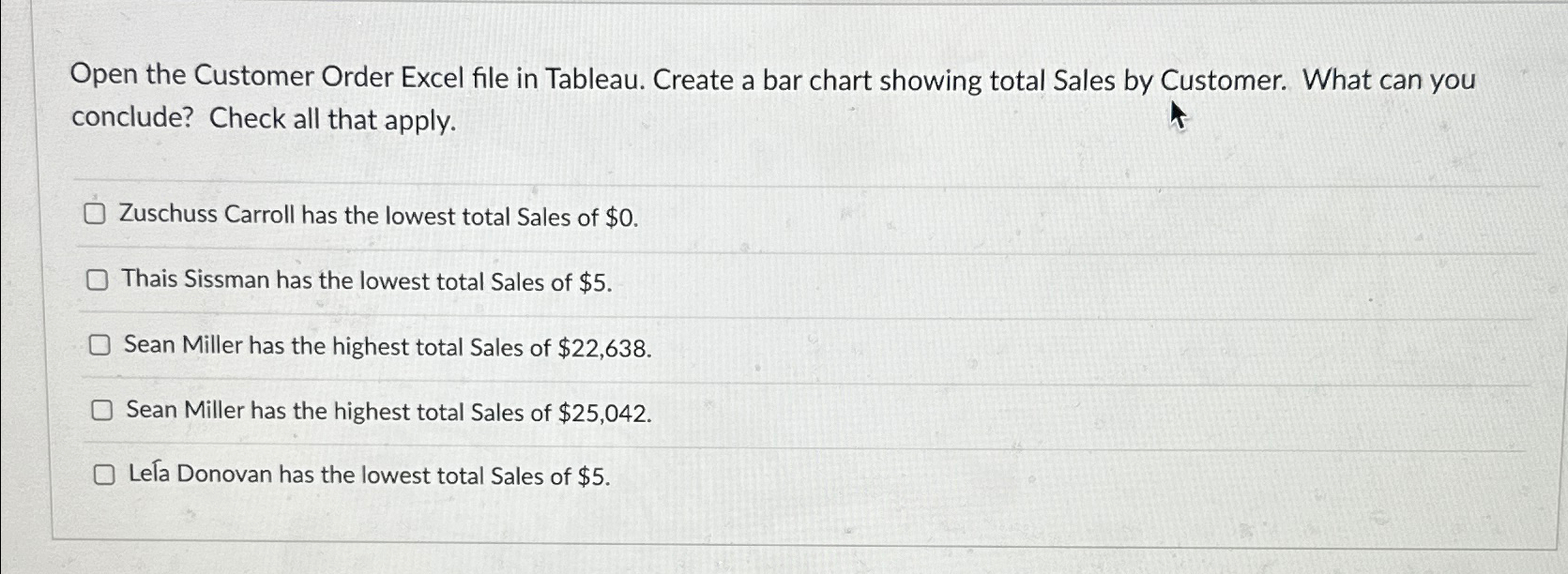This screenshot has height=574, width=1568.
Task: Click the $22,638 Sean Miller statement
Action: point(387,347)
